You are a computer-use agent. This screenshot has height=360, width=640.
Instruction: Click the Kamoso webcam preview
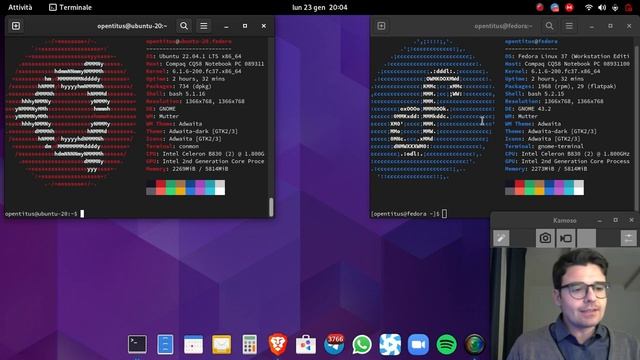(x=565, y=304)
